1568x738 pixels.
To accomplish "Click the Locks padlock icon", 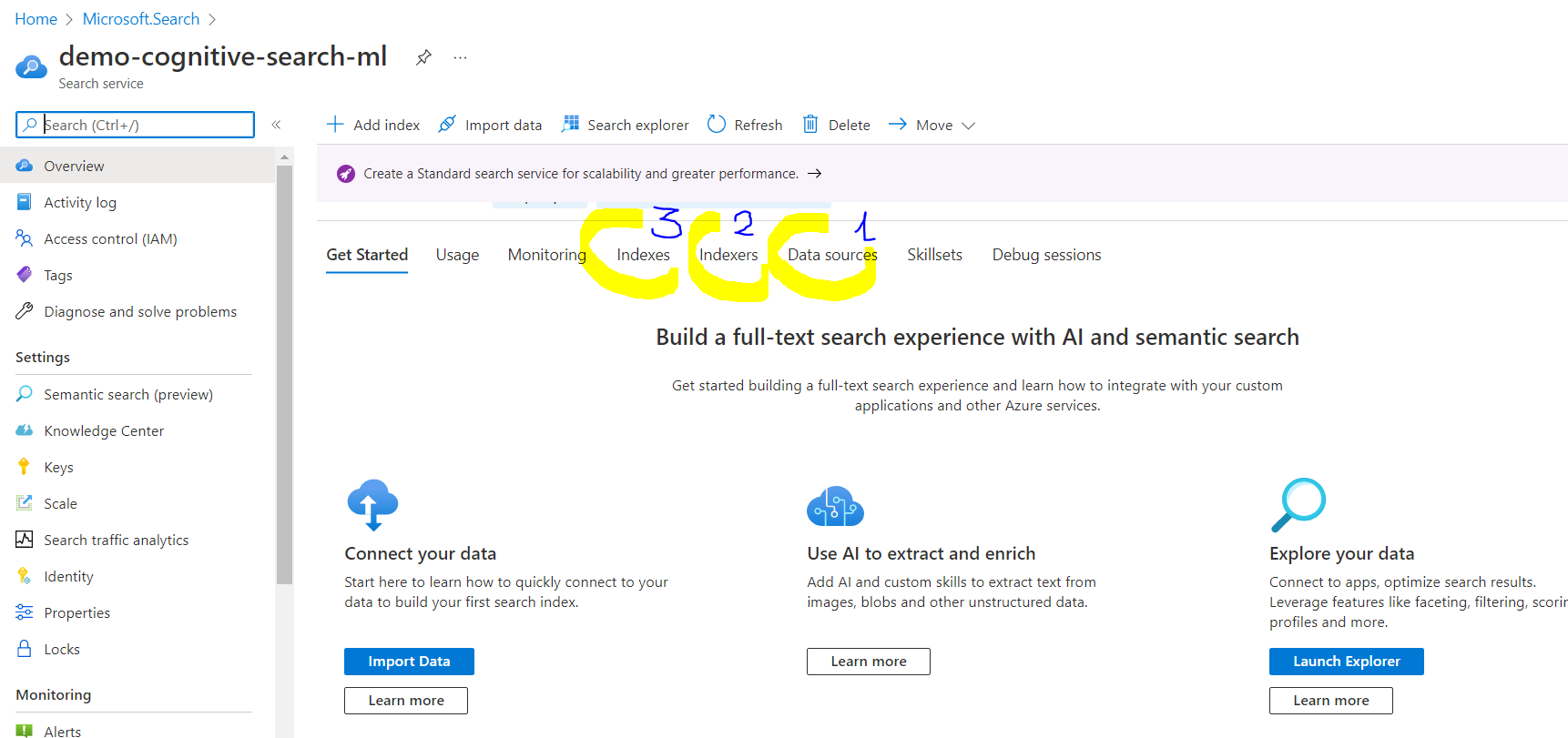I will pyautogui.click(x=25, y=649).
